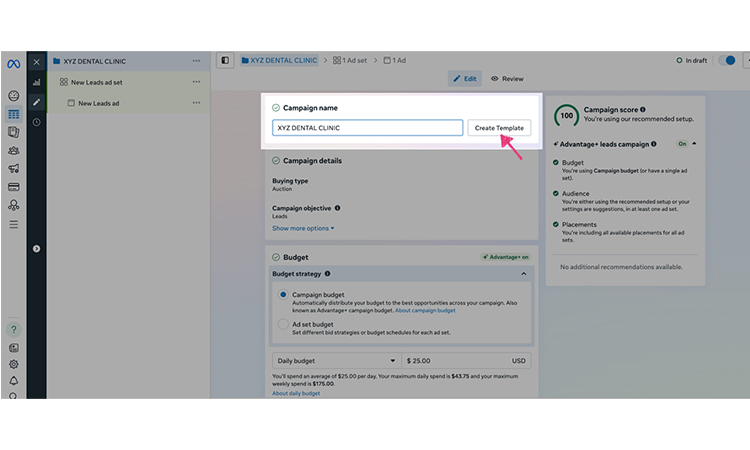Click XYZ DENTAL CLINIC breadcrumb
The height and width of the screenshot is (450, 750).
(279, 60)
